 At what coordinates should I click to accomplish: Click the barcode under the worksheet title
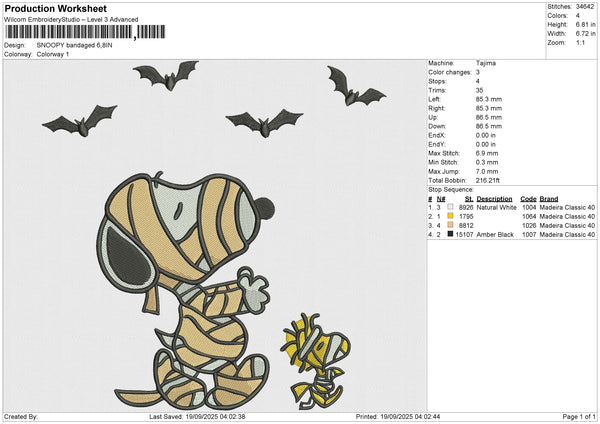[85, 32]
